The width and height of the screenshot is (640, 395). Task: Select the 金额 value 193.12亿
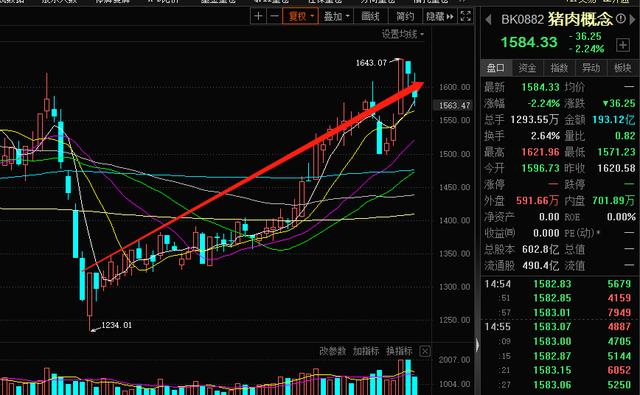coord(613,120)
